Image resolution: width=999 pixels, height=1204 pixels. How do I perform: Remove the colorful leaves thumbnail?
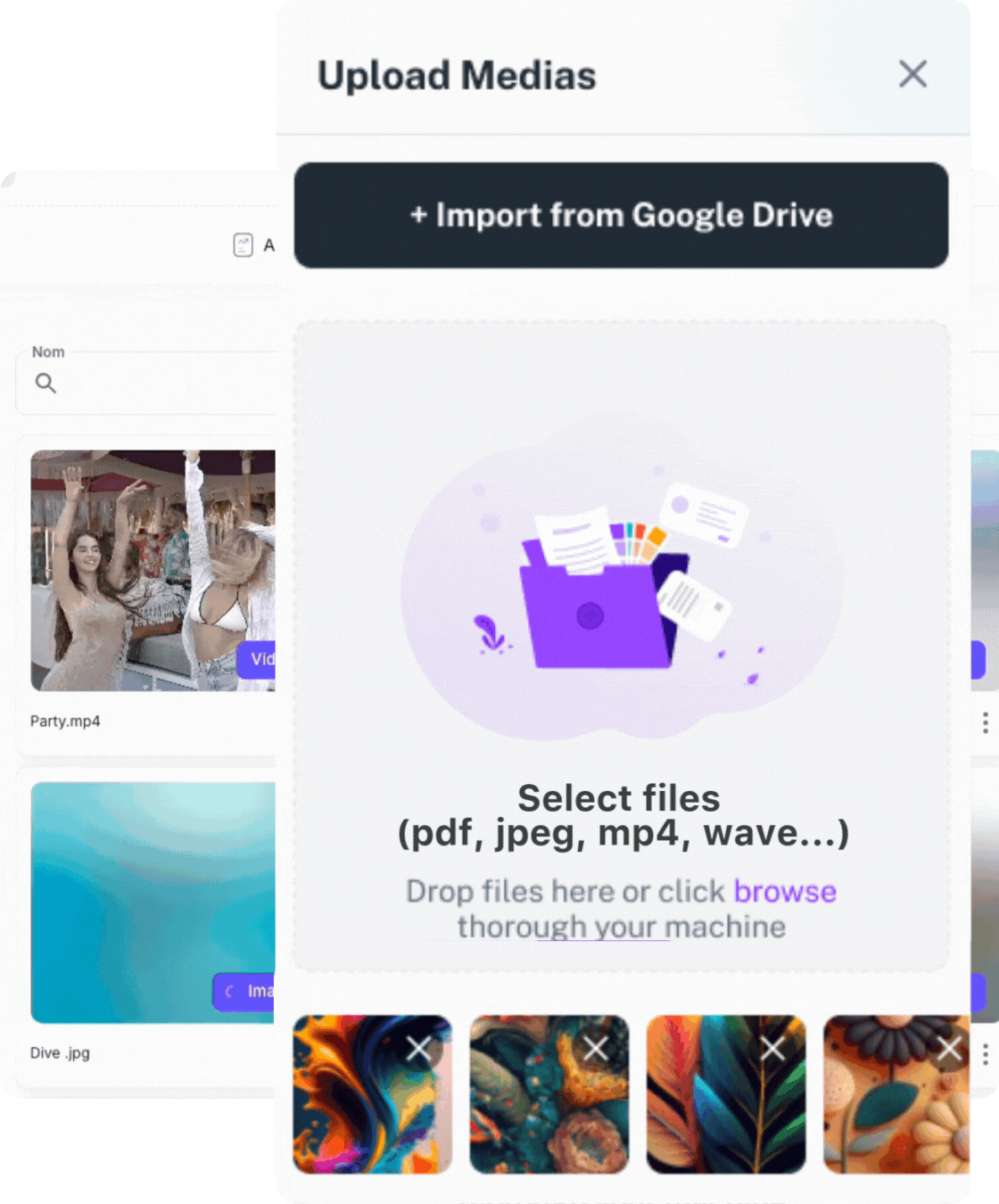[772, 1049]
